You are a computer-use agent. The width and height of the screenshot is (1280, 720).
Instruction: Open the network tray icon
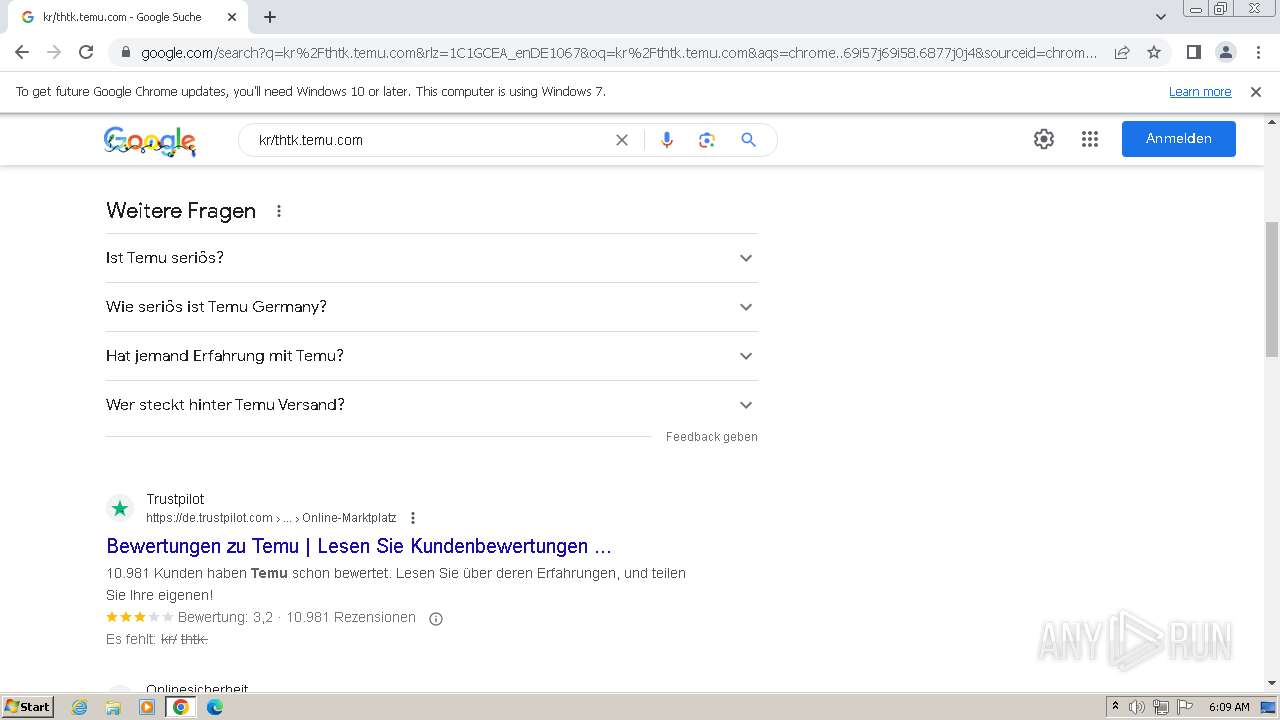point(1161,707)
